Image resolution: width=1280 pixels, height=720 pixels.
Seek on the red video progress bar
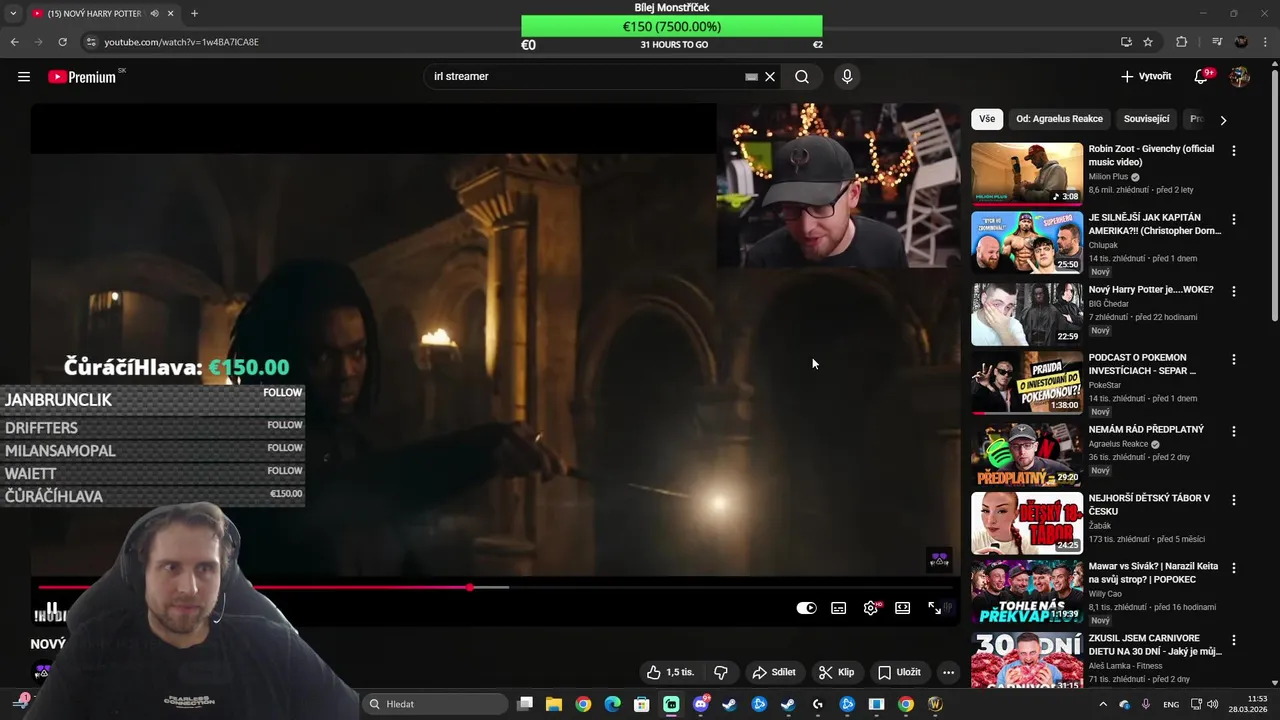tap(495, 587)
